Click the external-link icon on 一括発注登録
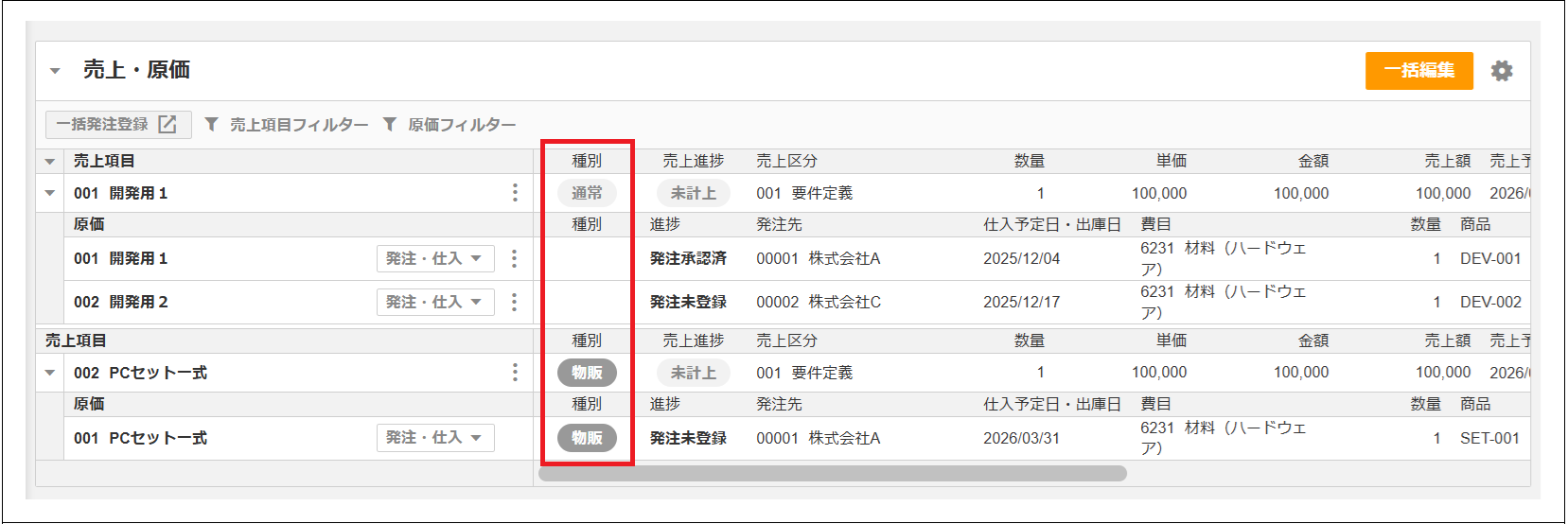Image resolution: width=1568 pixels, height=524 pixels. [167, 125]
